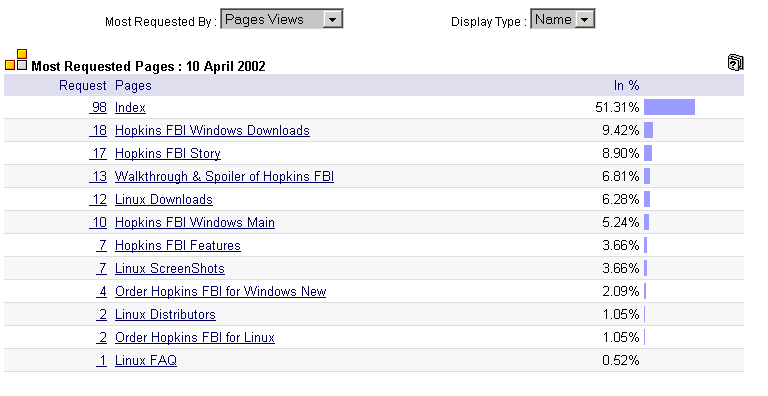
Task: Click the help icon at table's right
Action: coord(735,62)
